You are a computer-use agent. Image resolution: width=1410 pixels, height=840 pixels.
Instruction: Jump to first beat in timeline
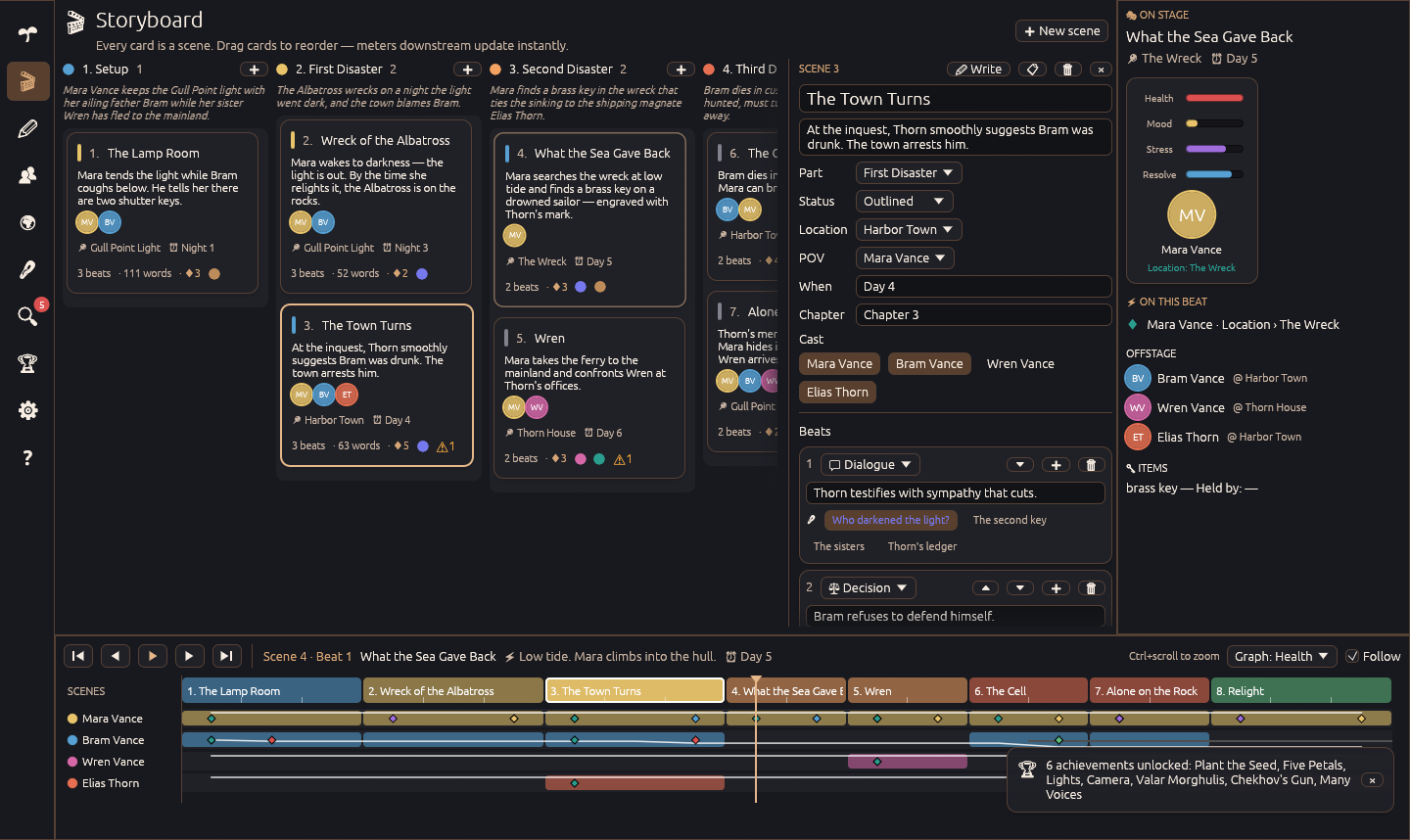[x=78, y=656]
